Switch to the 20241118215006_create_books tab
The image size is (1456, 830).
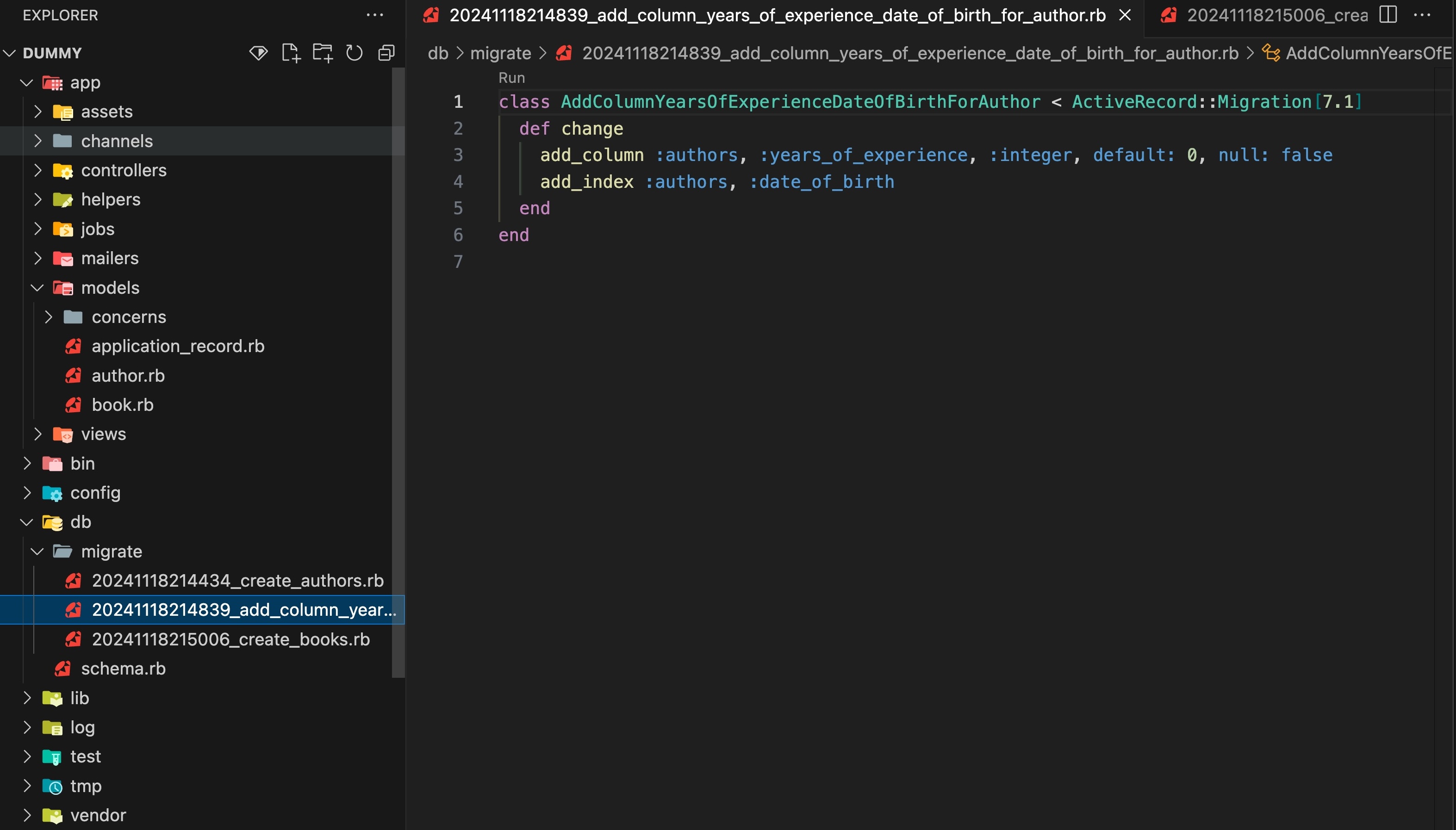point(1276,15)
